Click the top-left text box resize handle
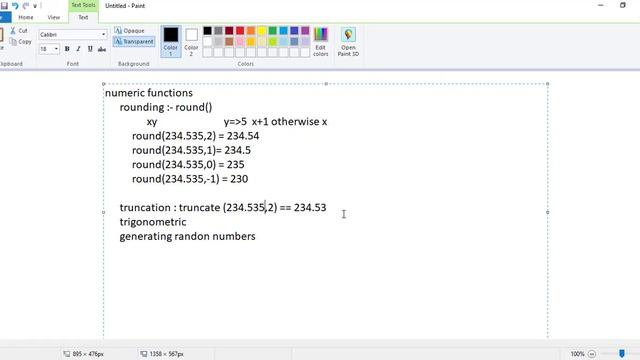Viewport: 640px width, 360px height. [104, 84]
